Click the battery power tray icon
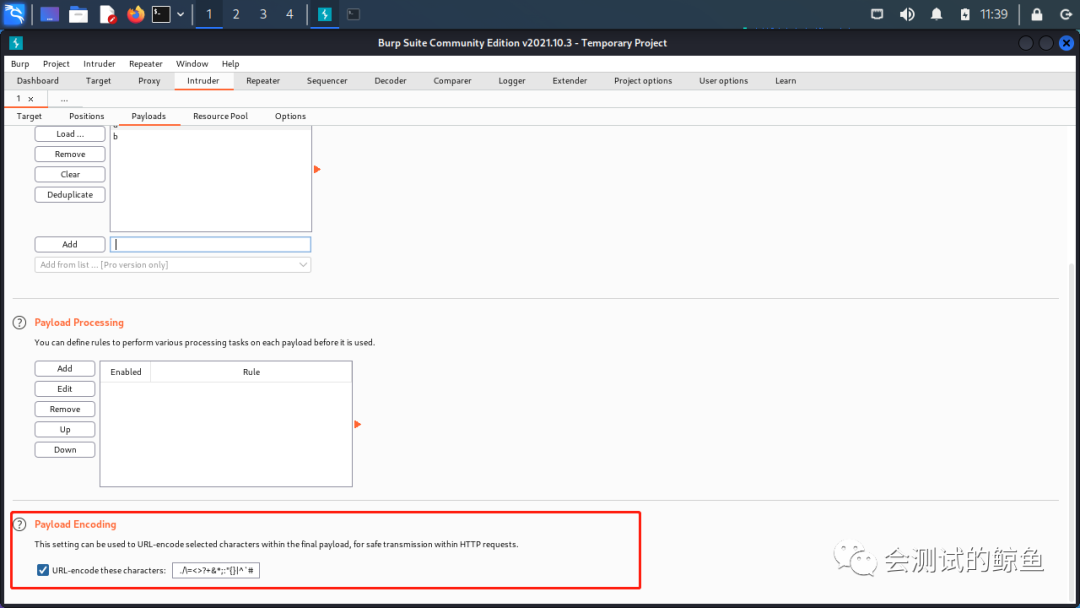 click(x=965, y=14)
